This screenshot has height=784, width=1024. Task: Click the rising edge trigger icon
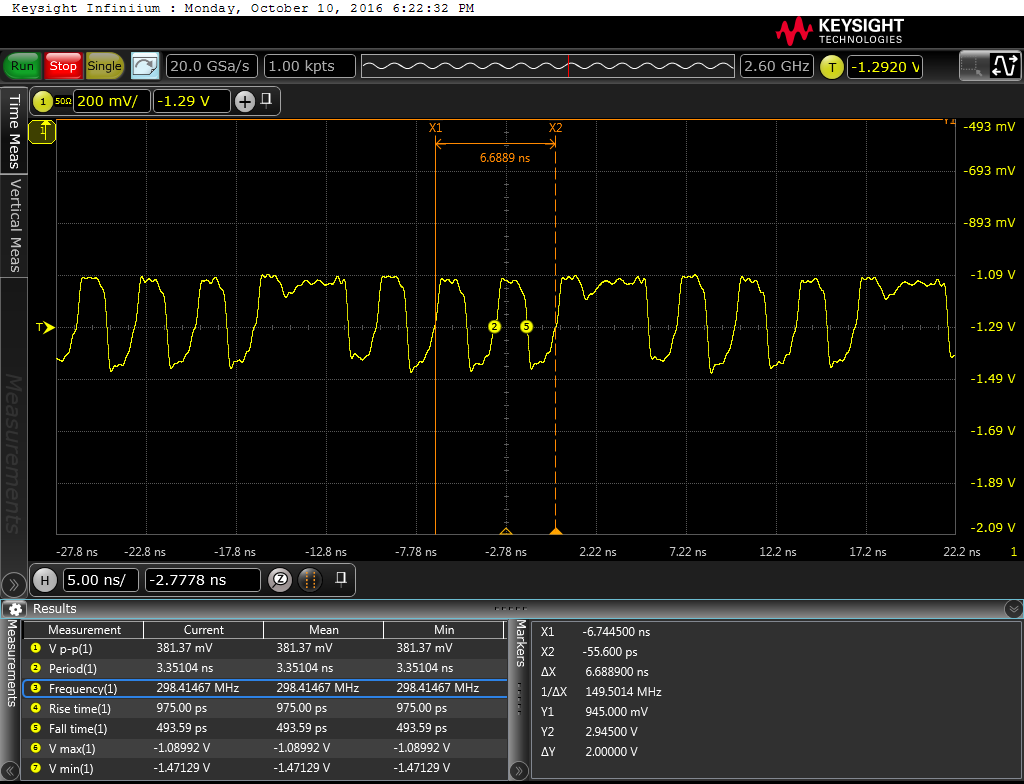pos(1004,66)
